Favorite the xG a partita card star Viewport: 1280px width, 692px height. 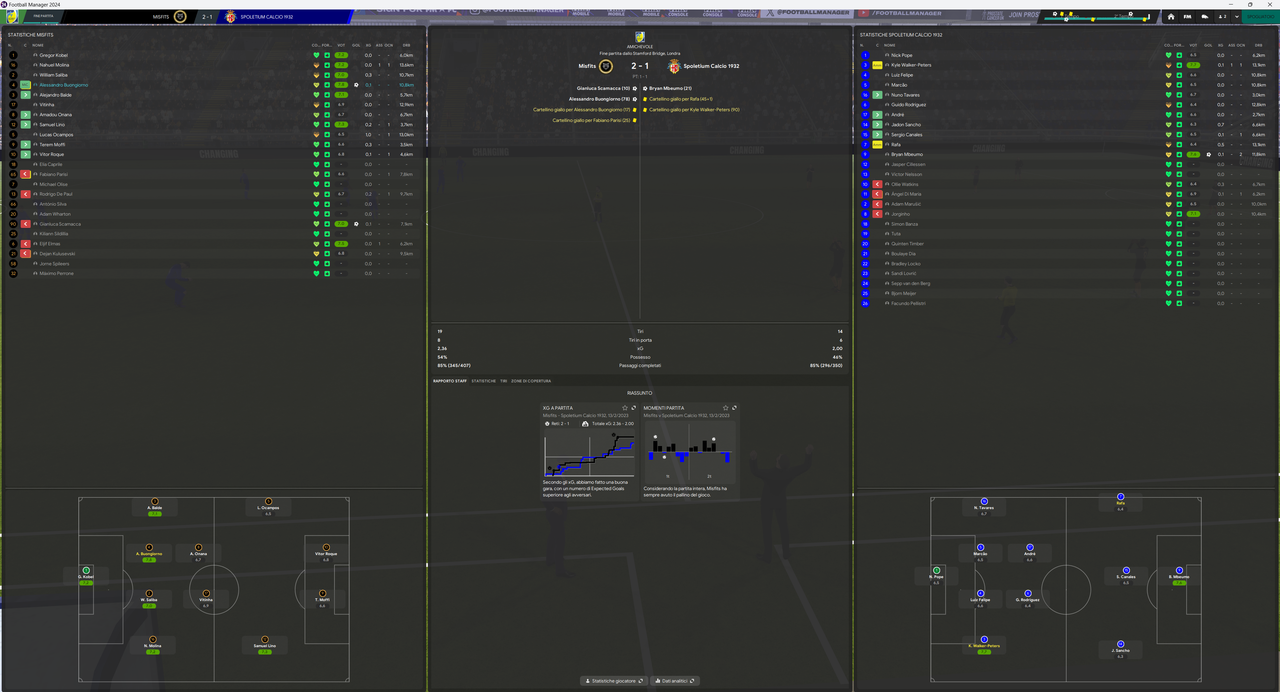pyautogui.click(x=626, y=408)
